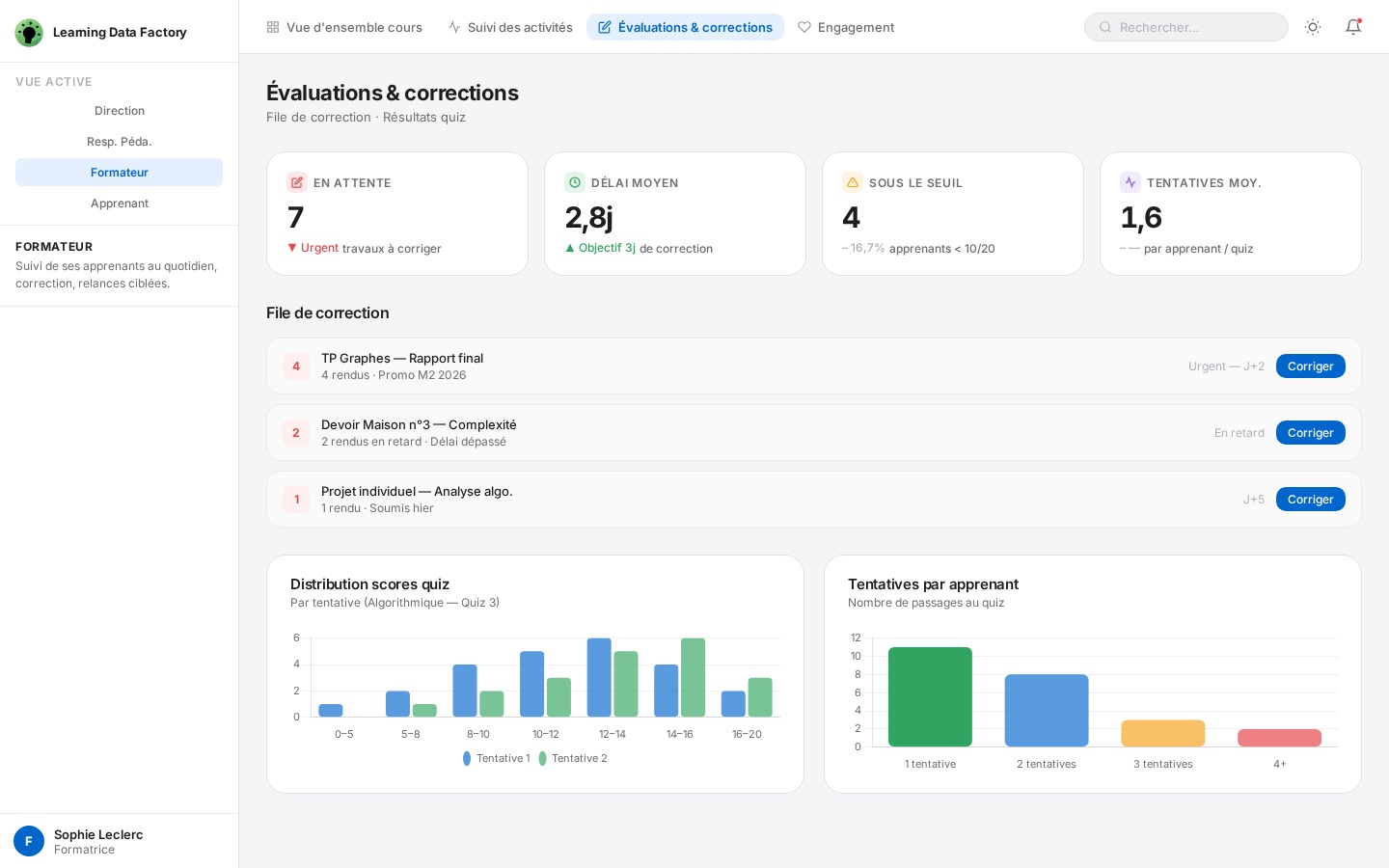Toggle the Tentative 1 legend swatch
The image size is (1389, 868).
468,759
